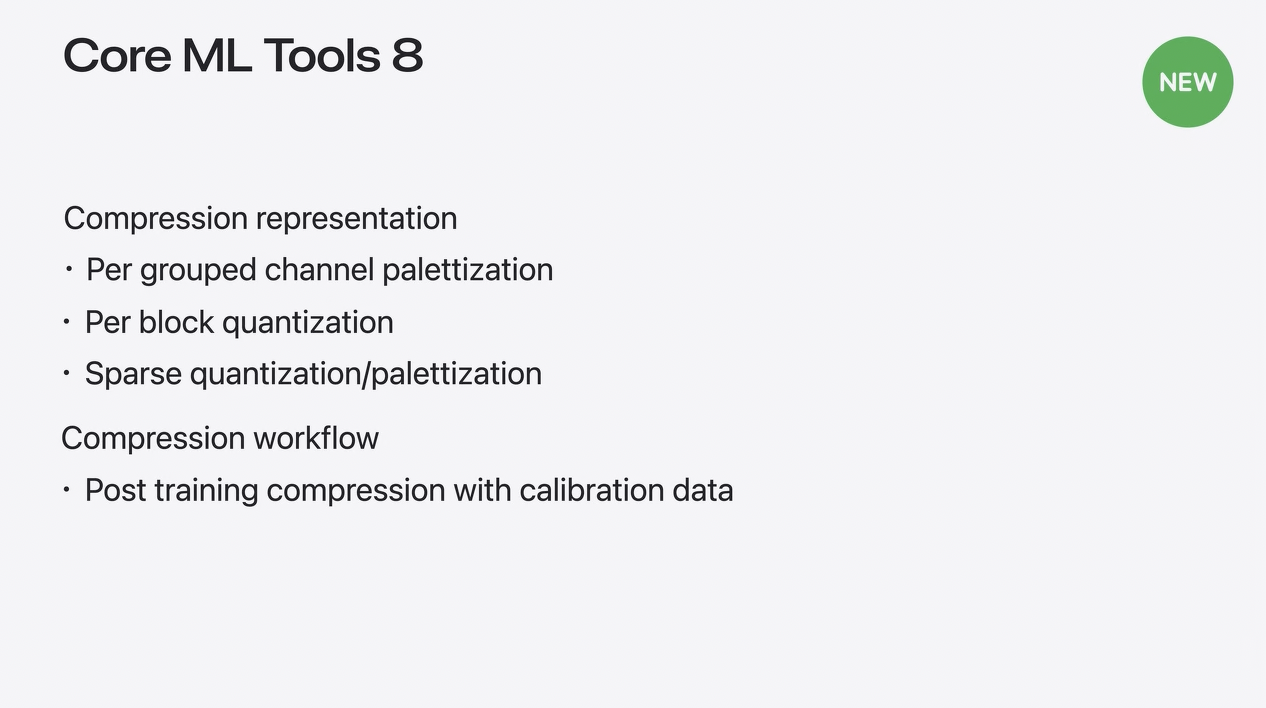Click bullet dot before Per grouped channel
Viewport: 1266px width, 708px height.
tap(68, 269)
